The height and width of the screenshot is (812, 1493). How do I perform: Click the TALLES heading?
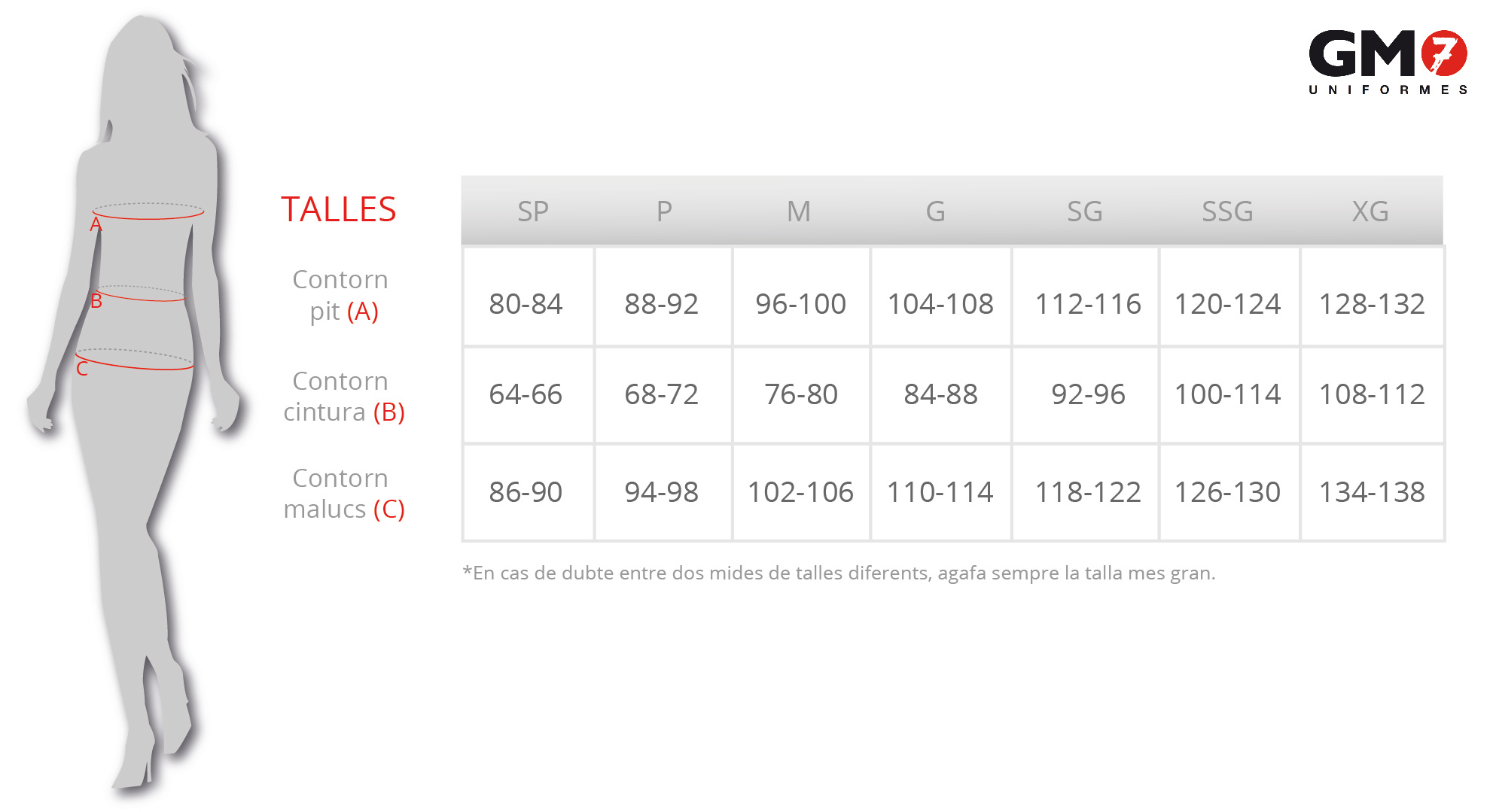tap(338, 209)
